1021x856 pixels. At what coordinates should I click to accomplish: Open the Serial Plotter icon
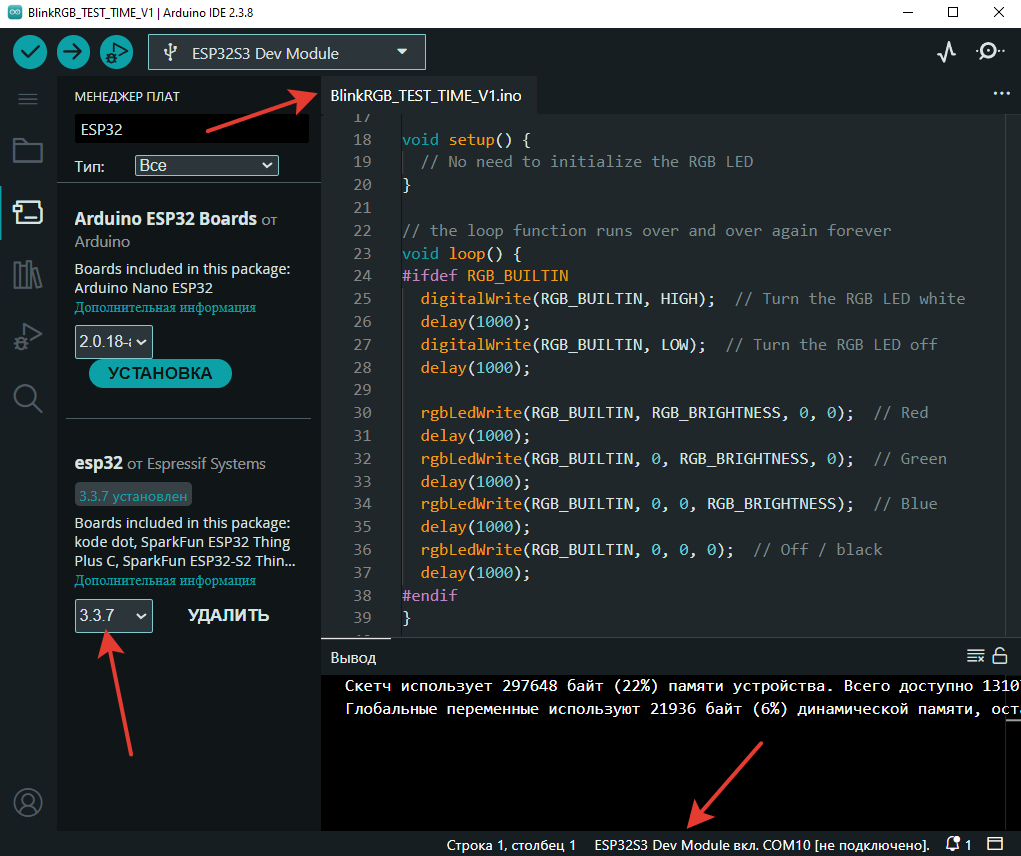click(946, 52)
